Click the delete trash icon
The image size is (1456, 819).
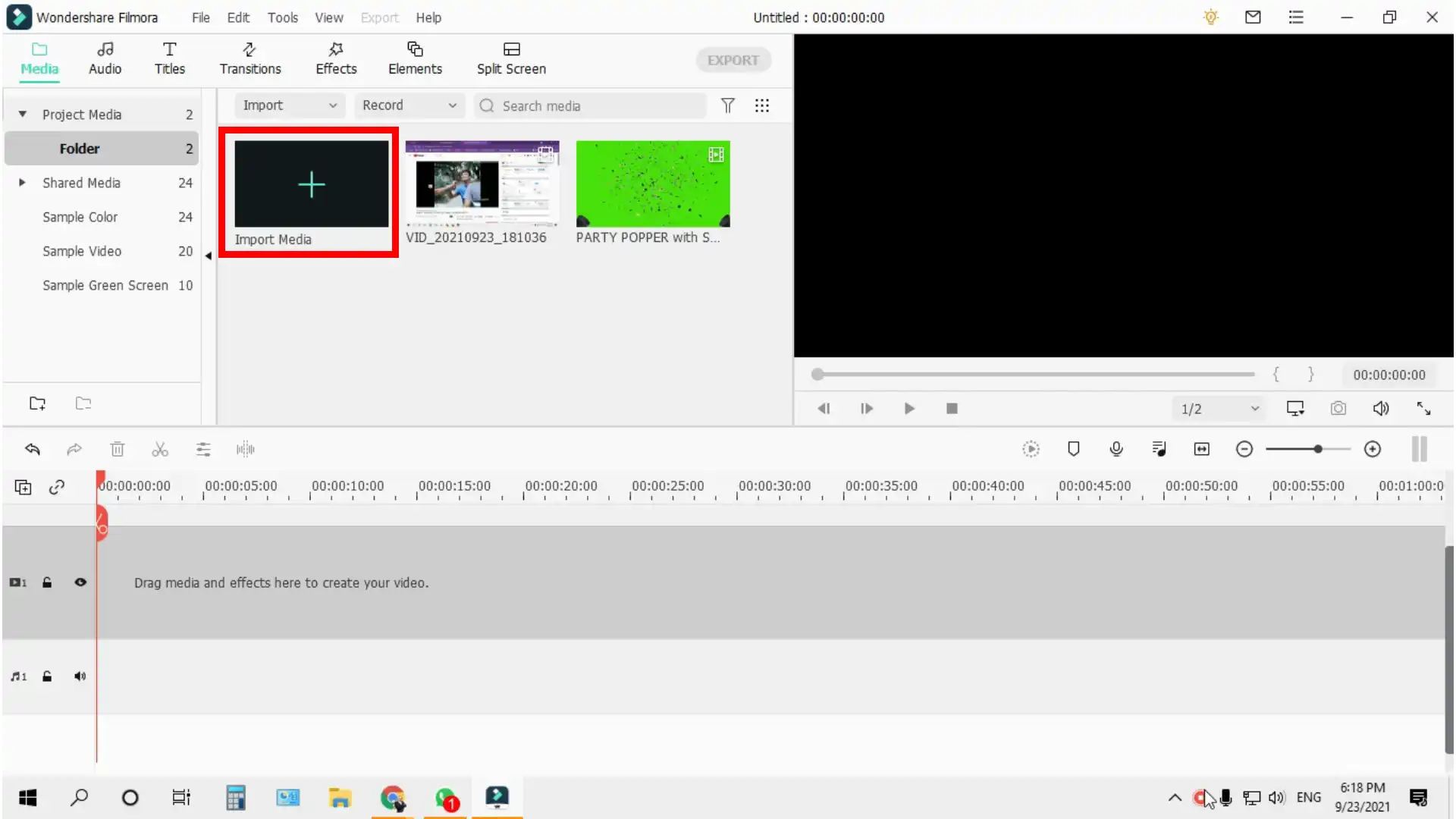click(118, 450)
